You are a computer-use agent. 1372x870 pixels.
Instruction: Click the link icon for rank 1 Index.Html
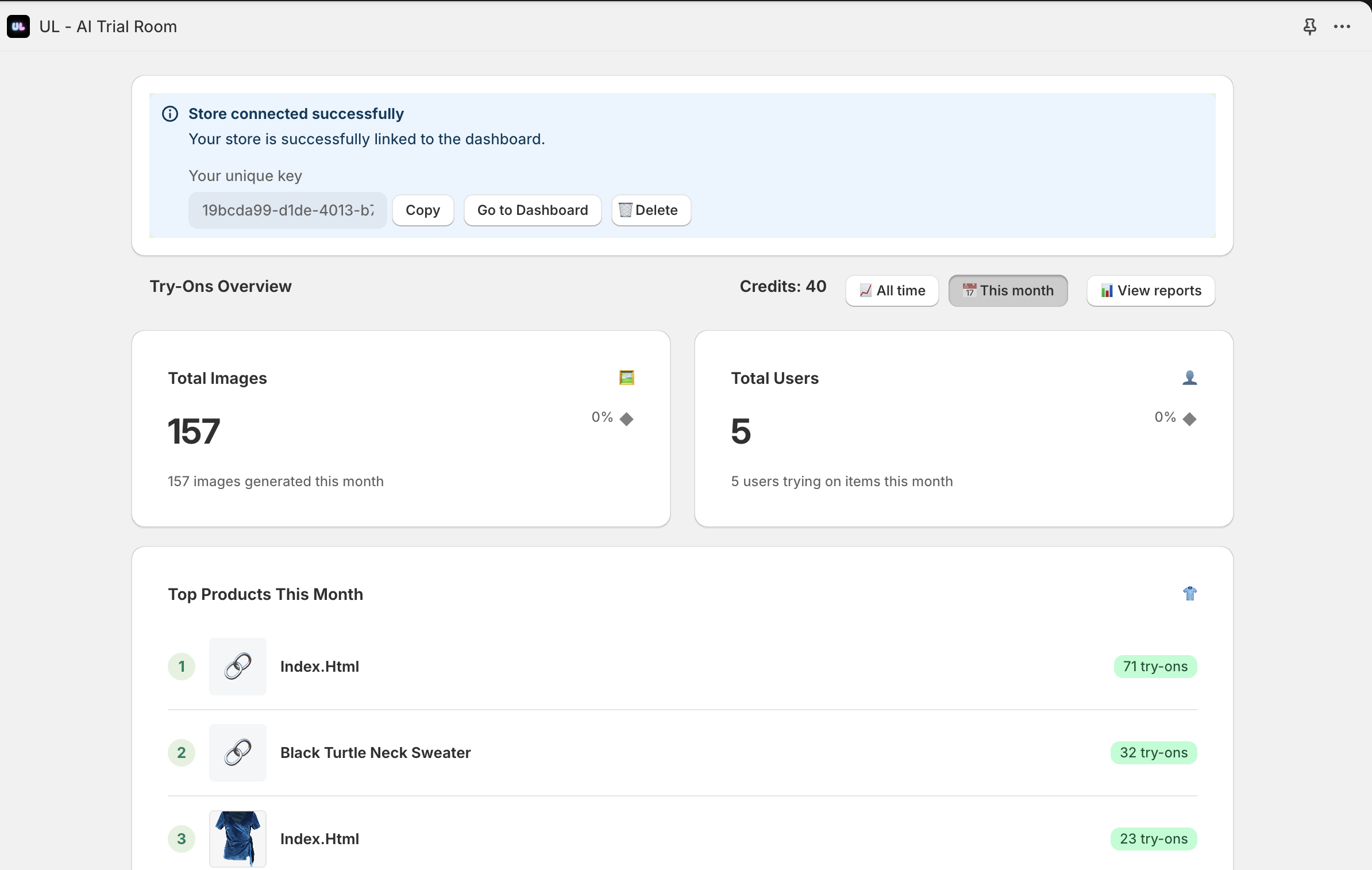[238, 667]
